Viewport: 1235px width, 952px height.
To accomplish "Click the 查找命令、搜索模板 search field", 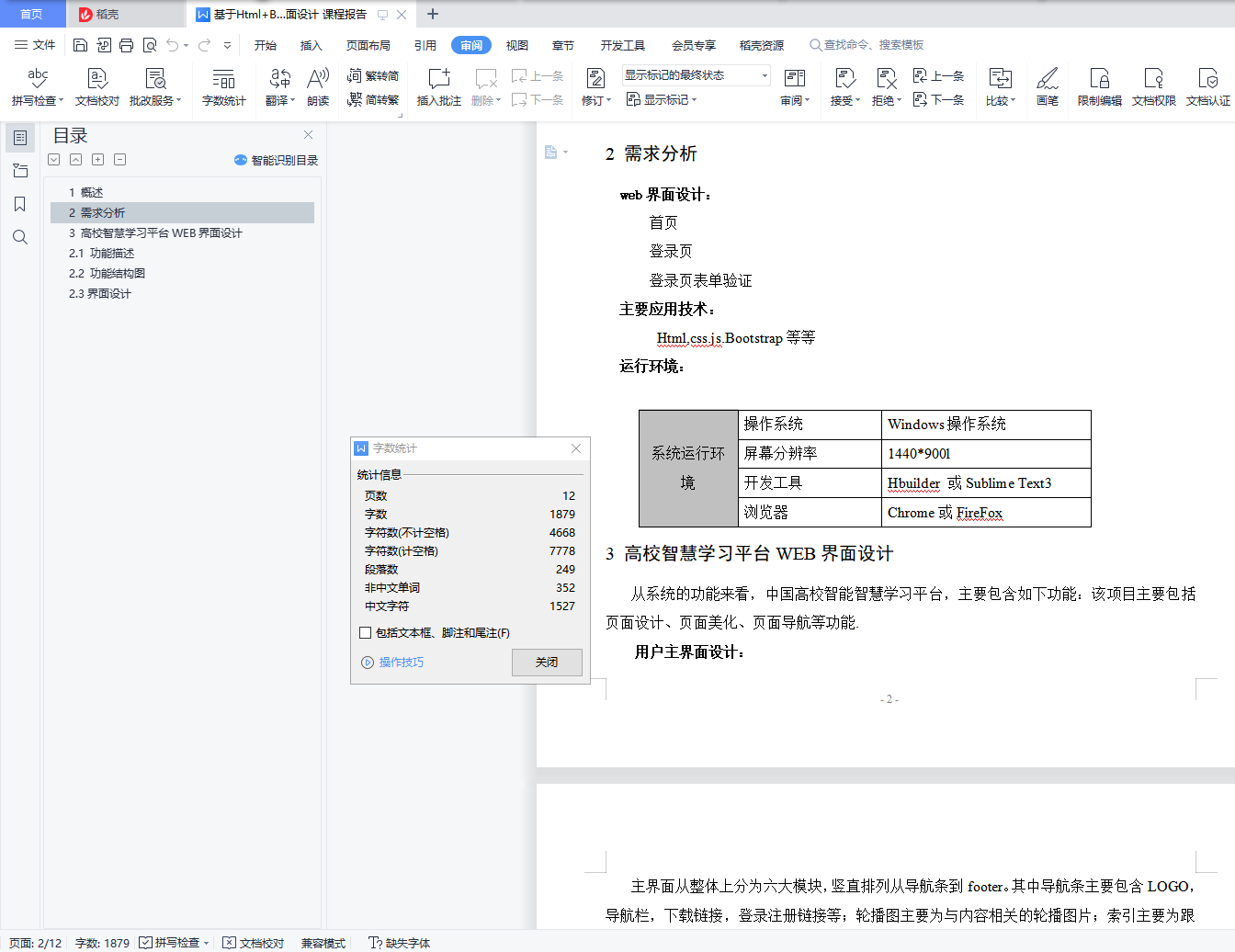I will coord(867,45).
